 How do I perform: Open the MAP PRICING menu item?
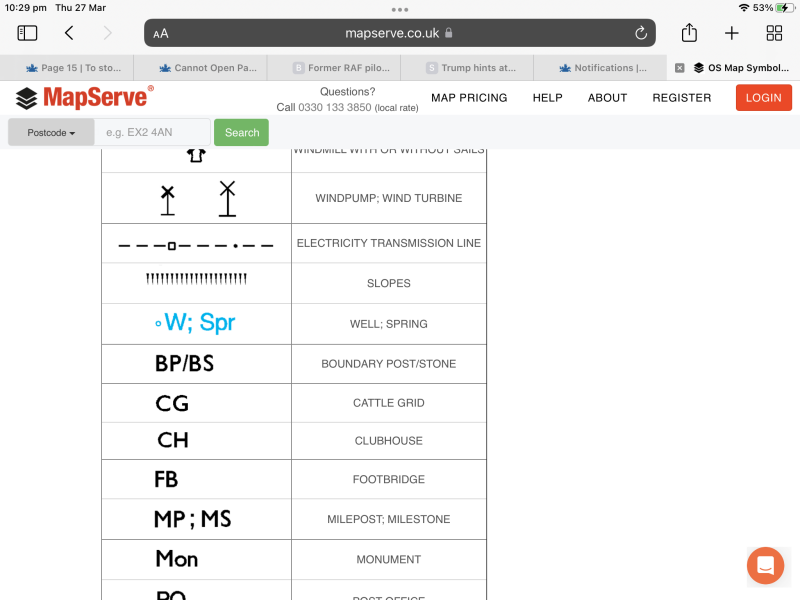[x=469, y=98]
